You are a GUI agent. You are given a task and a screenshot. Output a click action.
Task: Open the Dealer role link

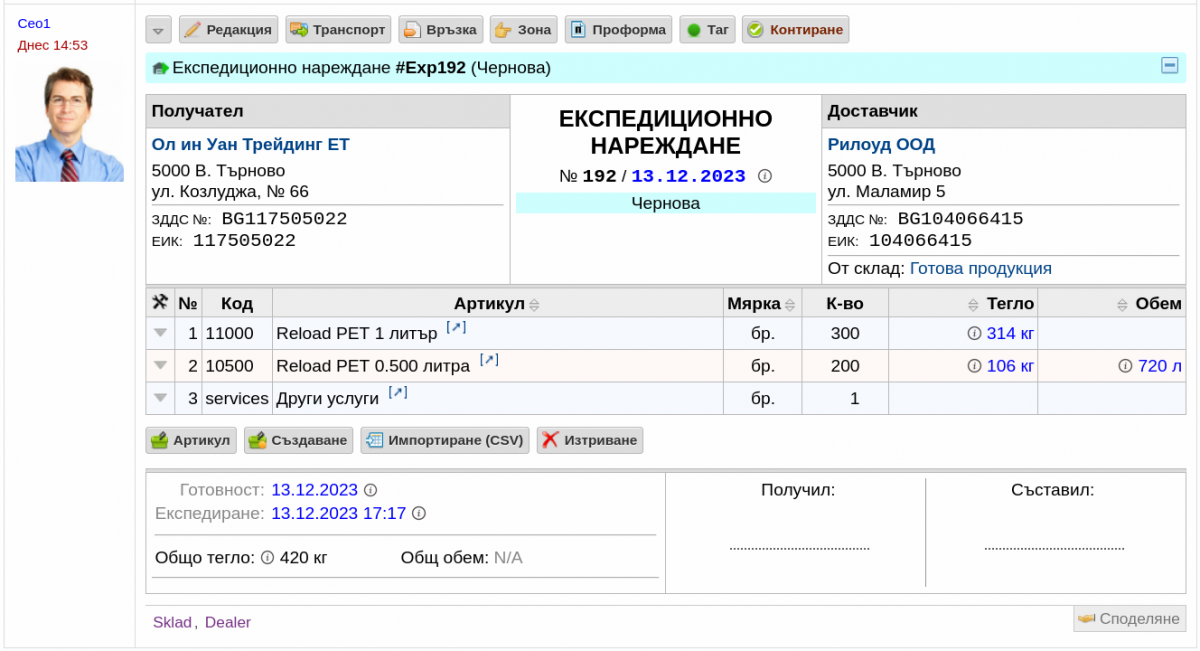pos(228,622)
